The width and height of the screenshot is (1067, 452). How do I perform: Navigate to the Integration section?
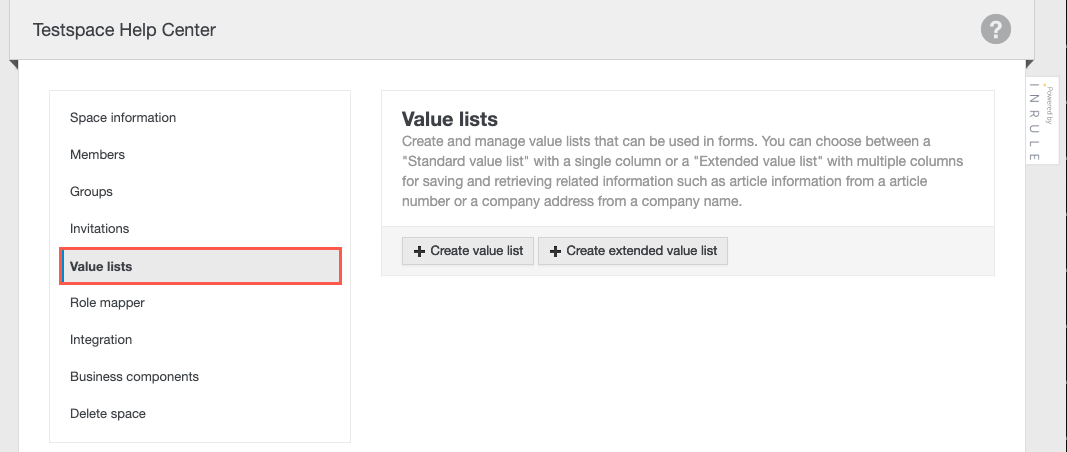pyautogui.click(x=101, y=340)
